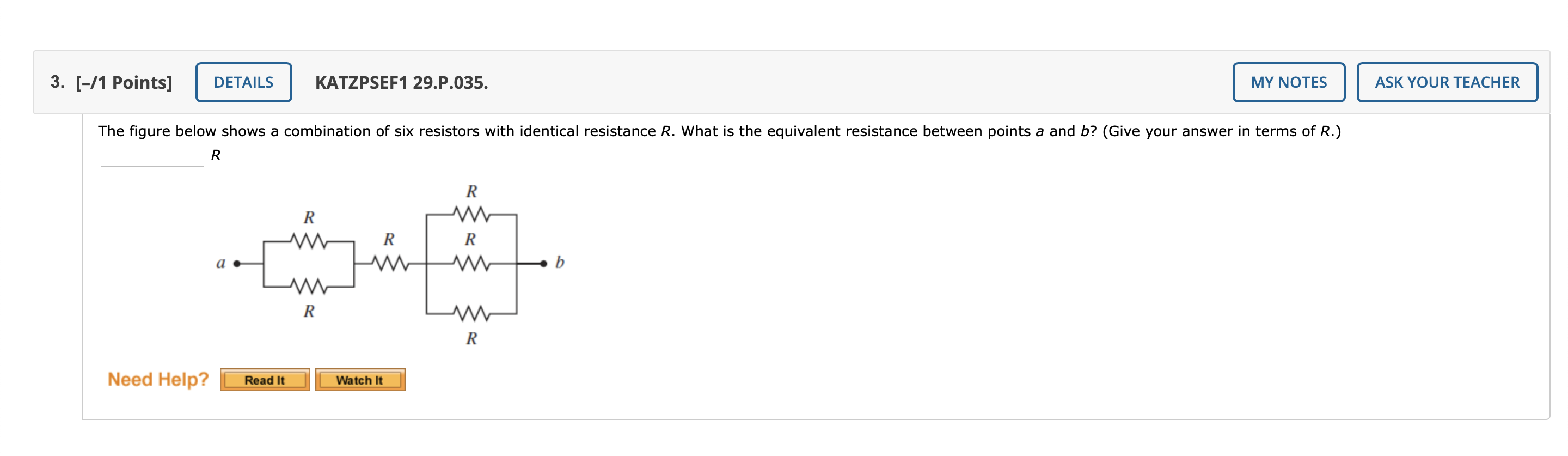Open the DETAILS button for question 3
The image size is (1568, 456).
click(243, 82)
